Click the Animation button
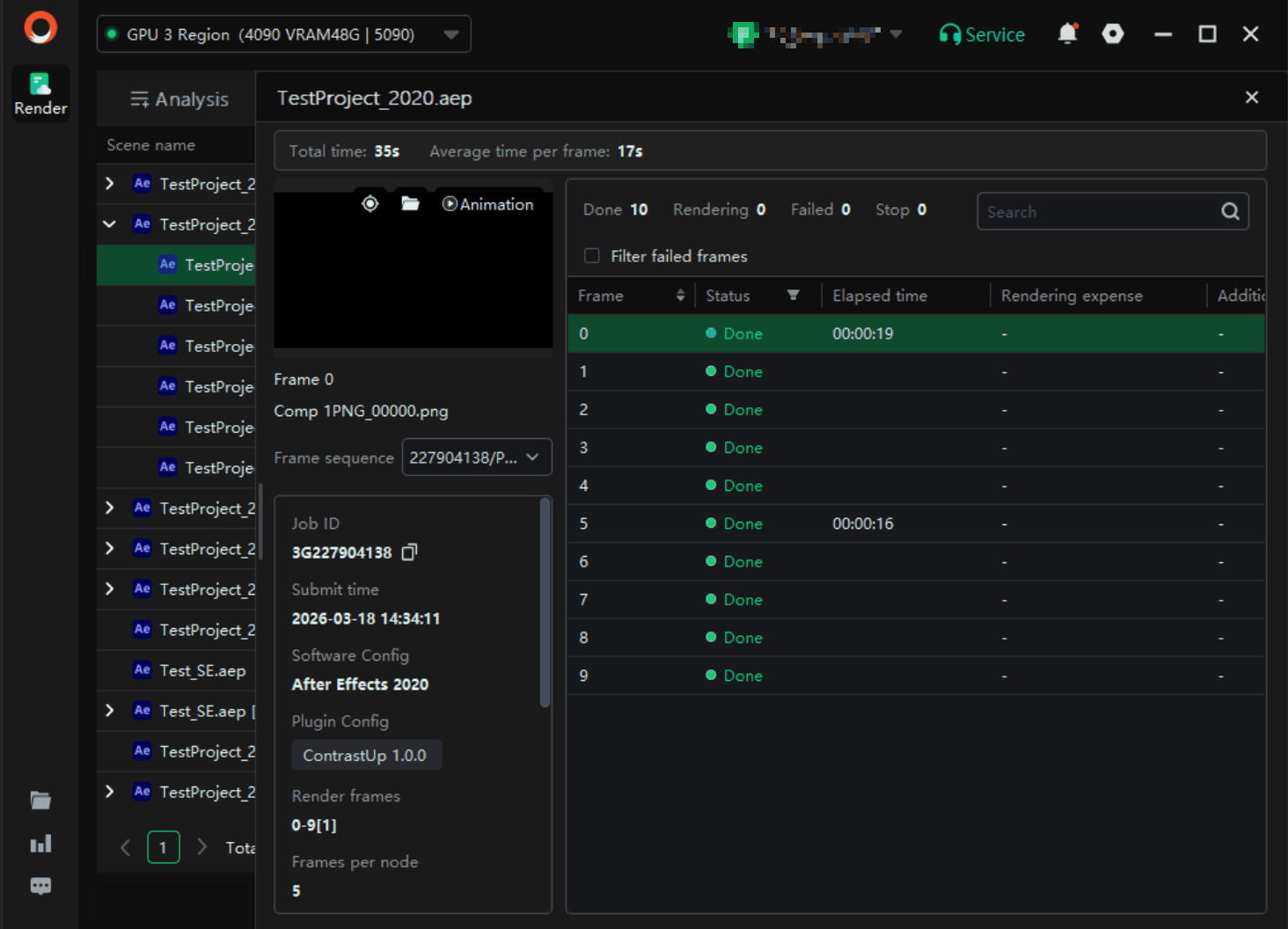The width and height of the screenshot is (1288, 929). tap(487, 204)
